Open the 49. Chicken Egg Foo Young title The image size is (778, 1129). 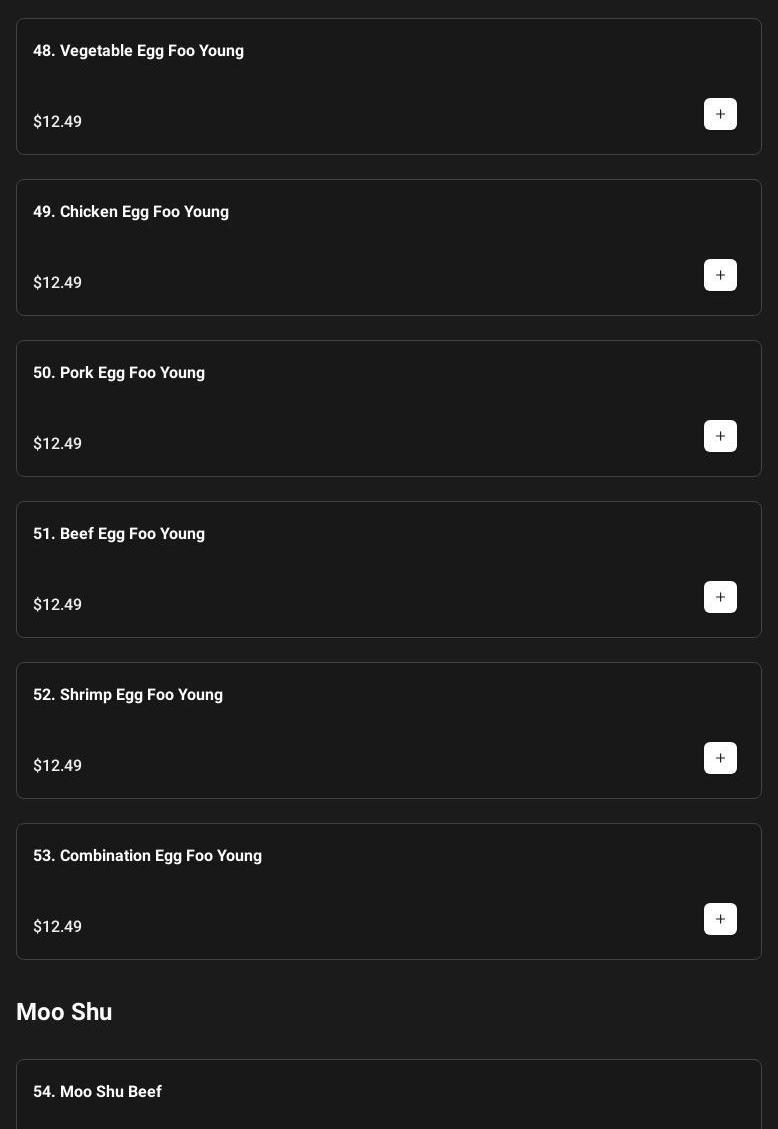[131, 212]
